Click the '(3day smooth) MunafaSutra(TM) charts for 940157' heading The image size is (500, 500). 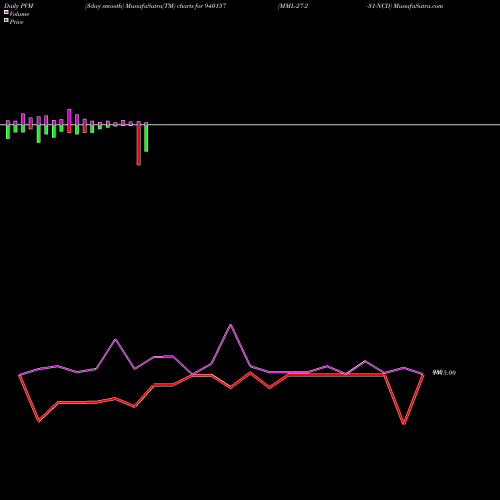point(156,6)
